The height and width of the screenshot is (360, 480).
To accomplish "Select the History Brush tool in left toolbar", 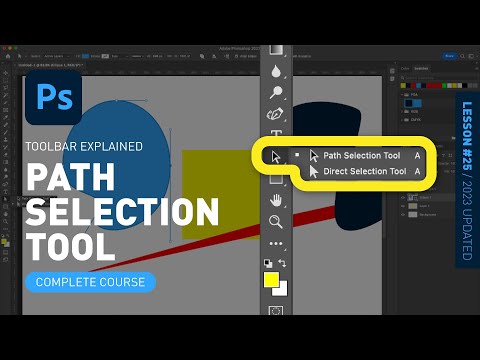I will pos(5,147).
